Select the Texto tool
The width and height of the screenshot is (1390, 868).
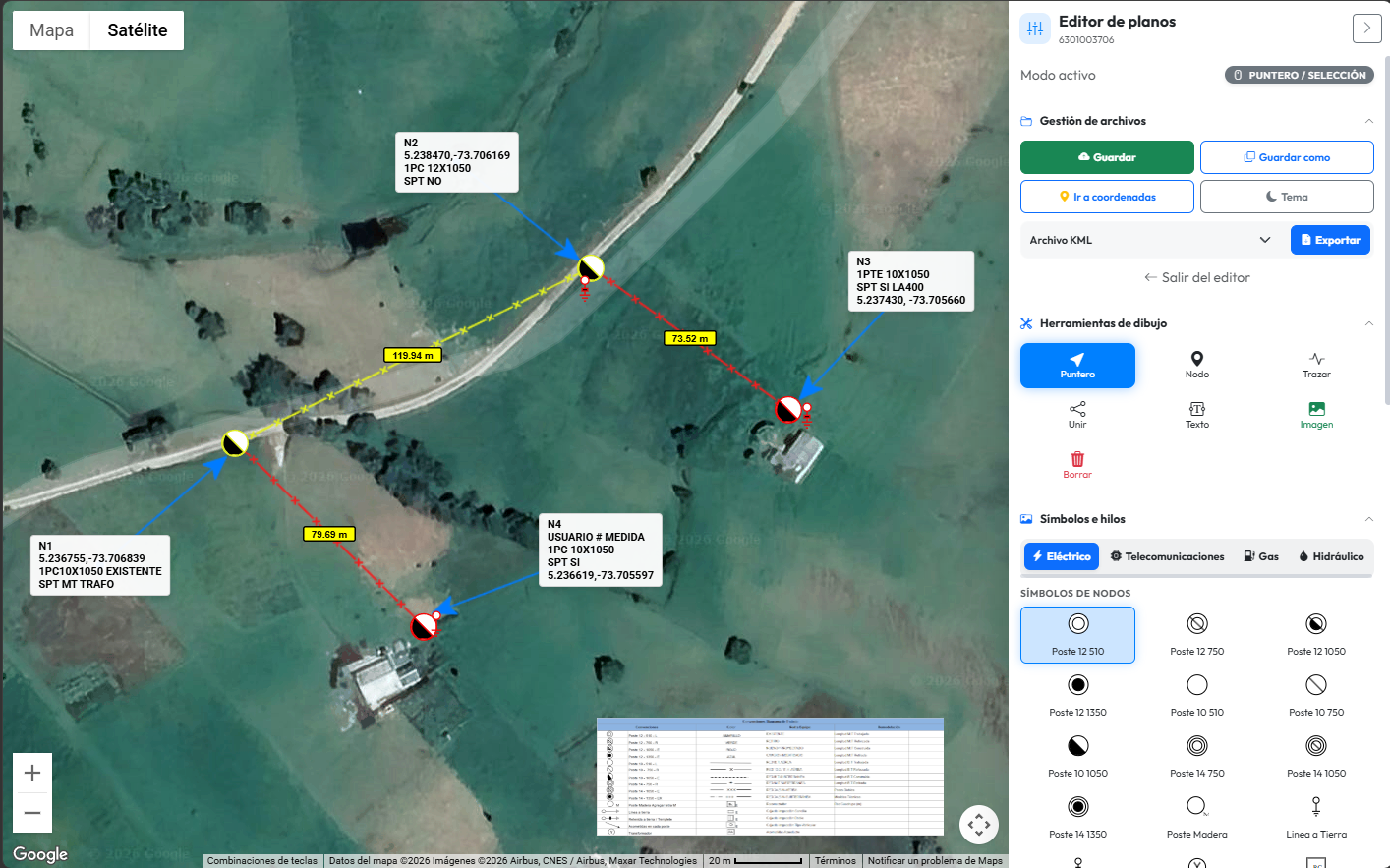[x=1196, y=416]
